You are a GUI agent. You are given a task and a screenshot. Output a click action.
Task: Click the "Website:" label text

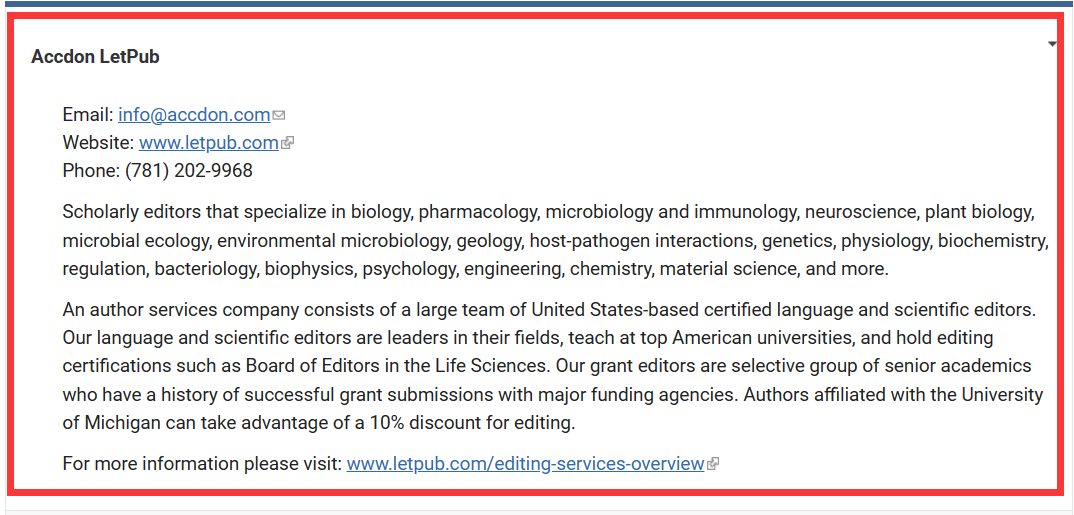[98, 143]
